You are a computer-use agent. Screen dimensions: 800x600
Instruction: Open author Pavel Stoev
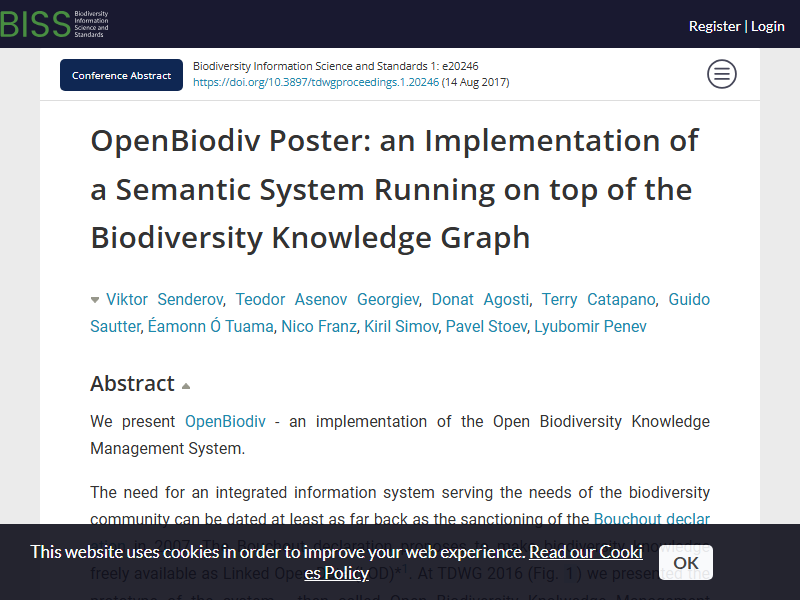coord(486,326)
